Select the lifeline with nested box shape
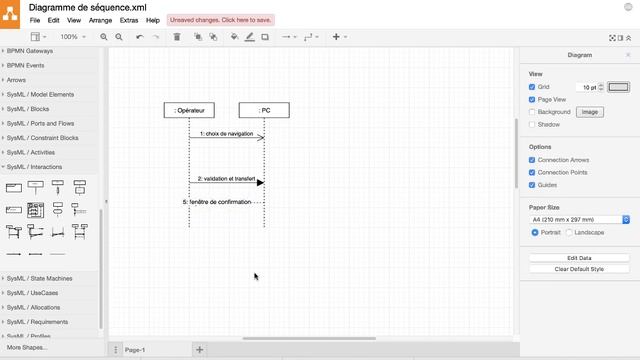The height and width of the screenshot is (360, 640). [80, 187]
